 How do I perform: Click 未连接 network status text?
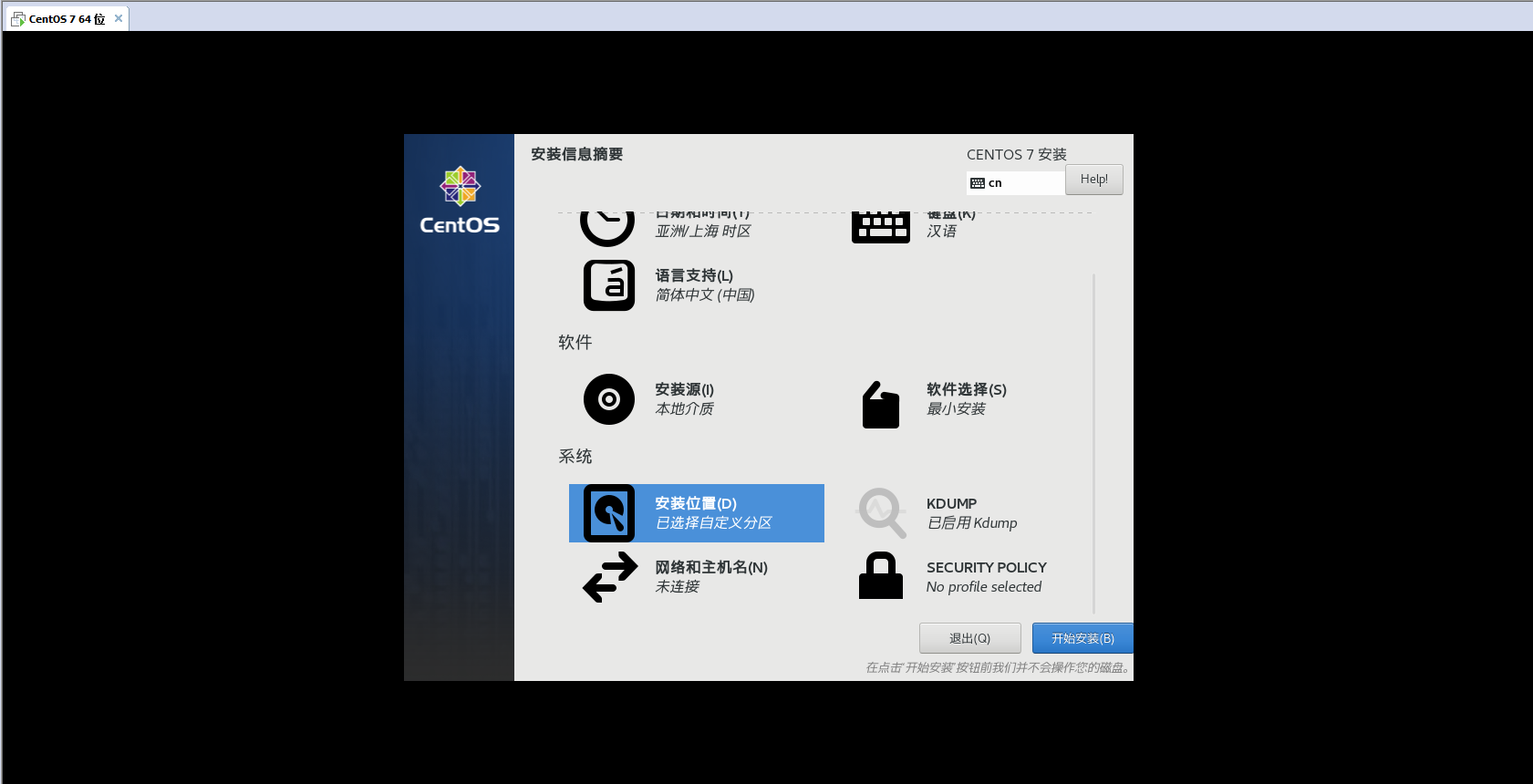tap(677, 587)
